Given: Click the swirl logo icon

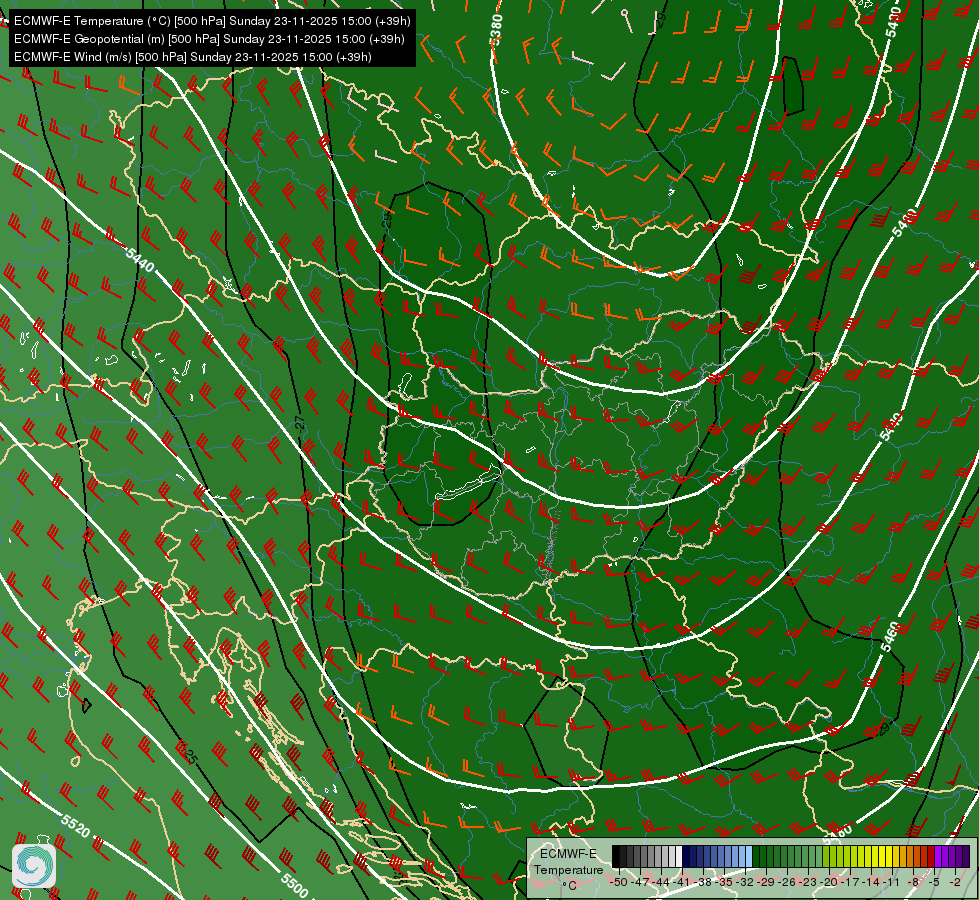Looking at the screenshot, I should pyautogui.click(x=33, y=866).
